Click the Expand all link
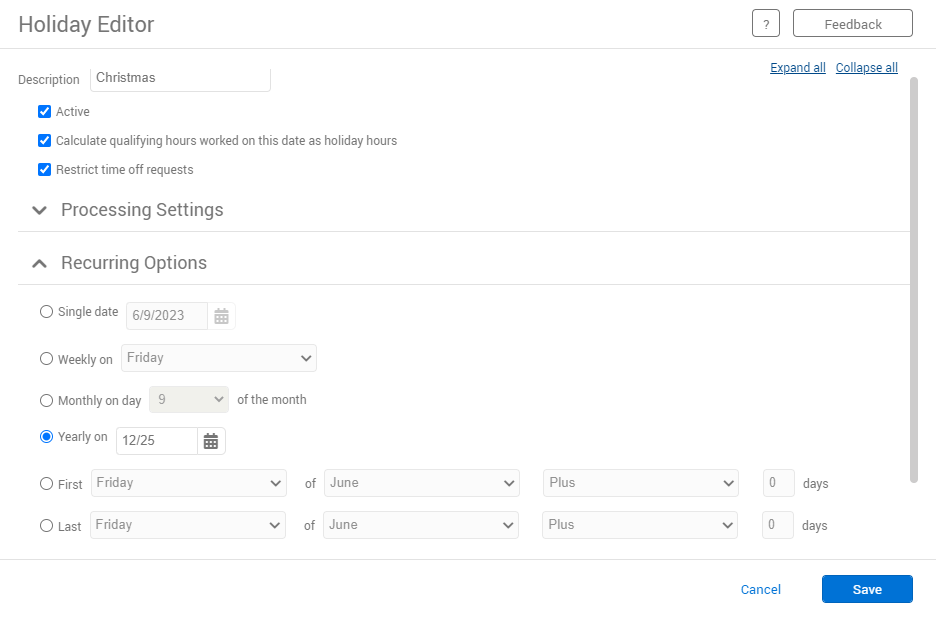Image resolution: width=936 pixels, height=621 pixels. 797,68
